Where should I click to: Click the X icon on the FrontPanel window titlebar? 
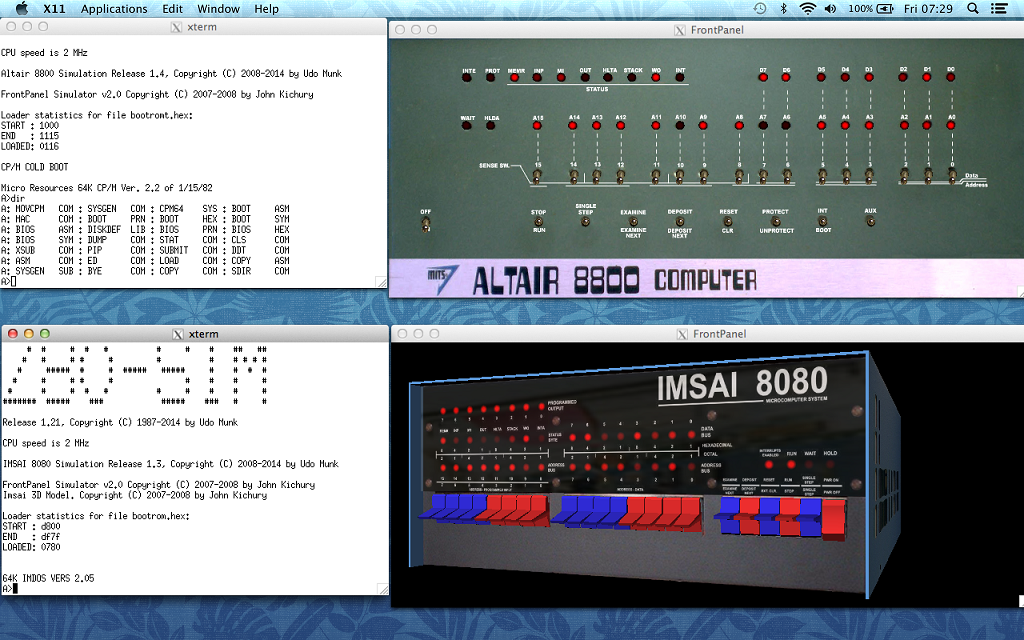coord(679,29)
